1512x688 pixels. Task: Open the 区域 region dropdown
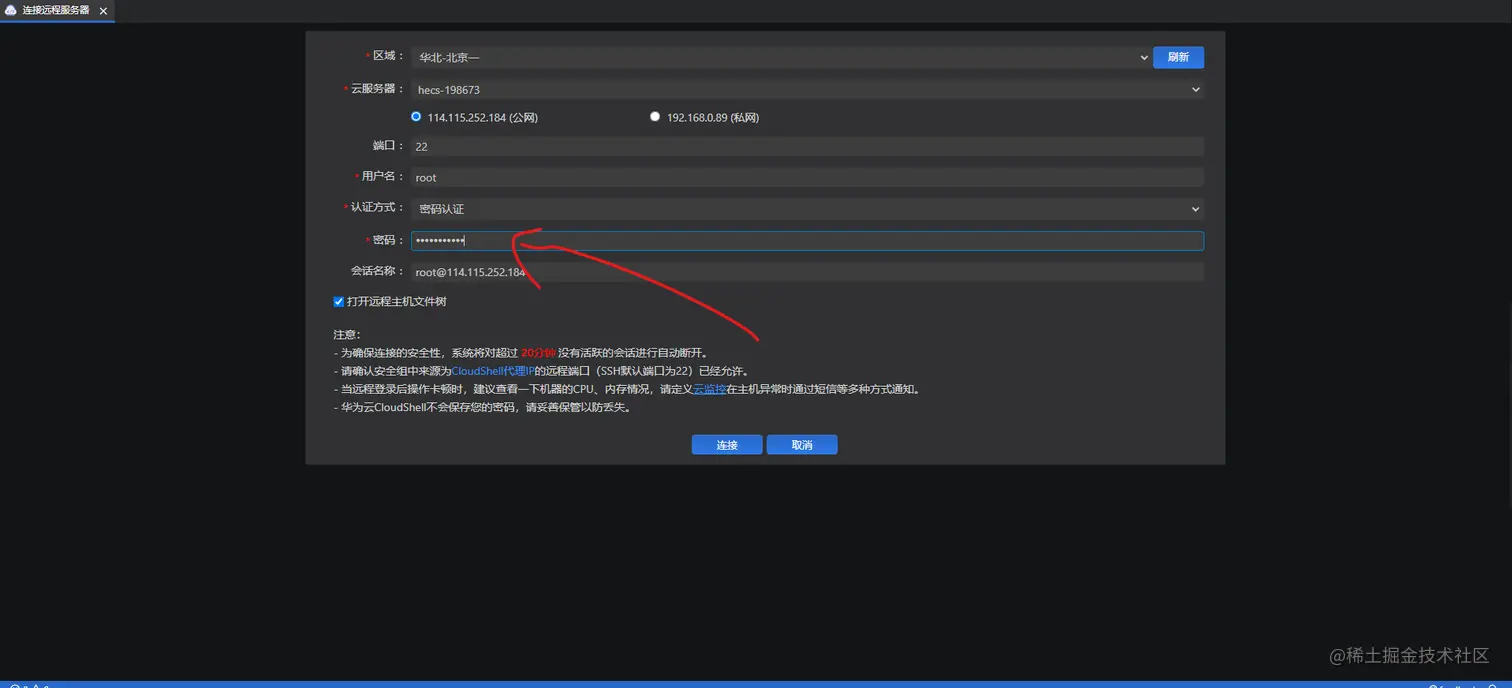click(x=780, y=58)
